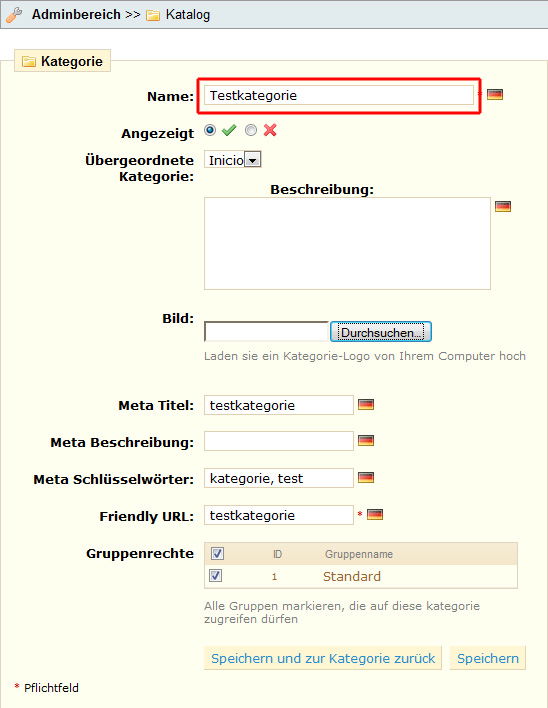Click the flag icon beside Friendly URL
This screenshot has width=548, height=708.
click(x=375, y=515)
